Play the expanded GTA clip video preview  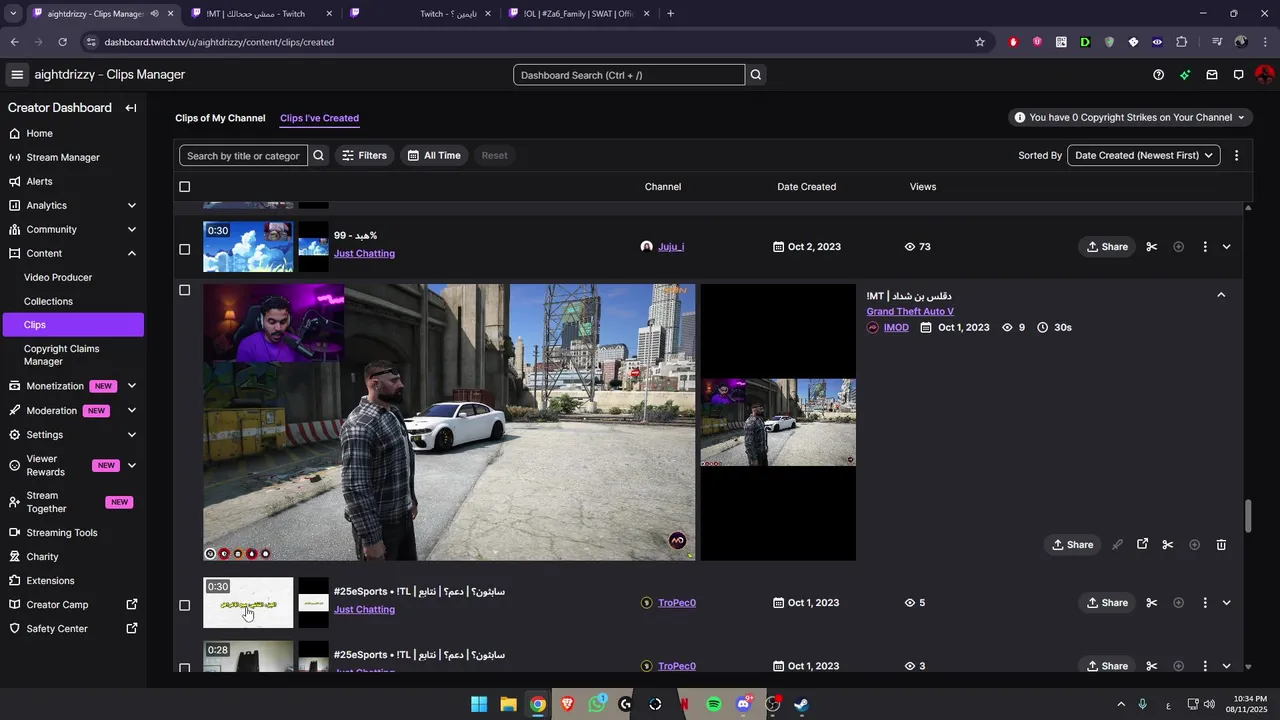449,422
